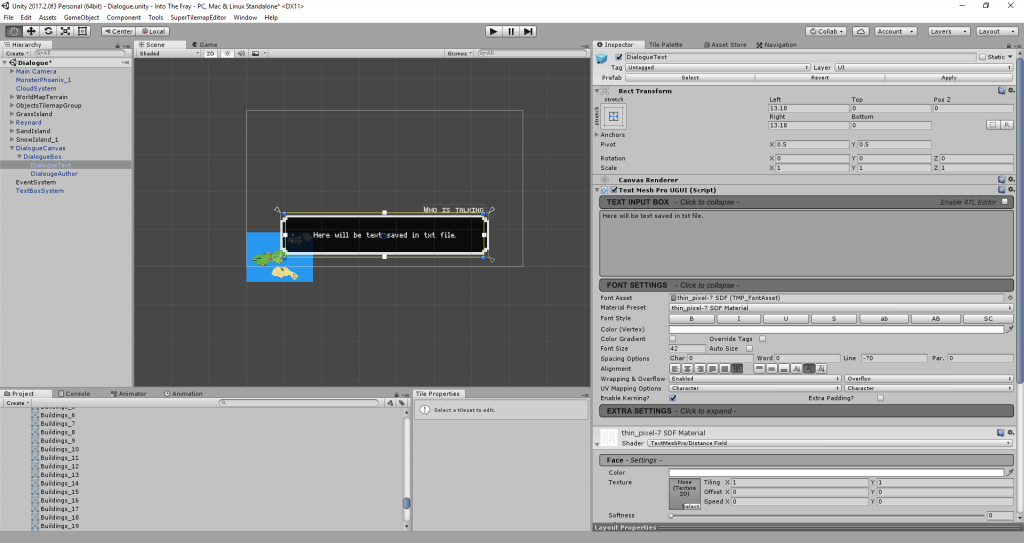Select the Hand tool in the toolbar
This screenshot has height=543, width=1024.
coord(13,31)
